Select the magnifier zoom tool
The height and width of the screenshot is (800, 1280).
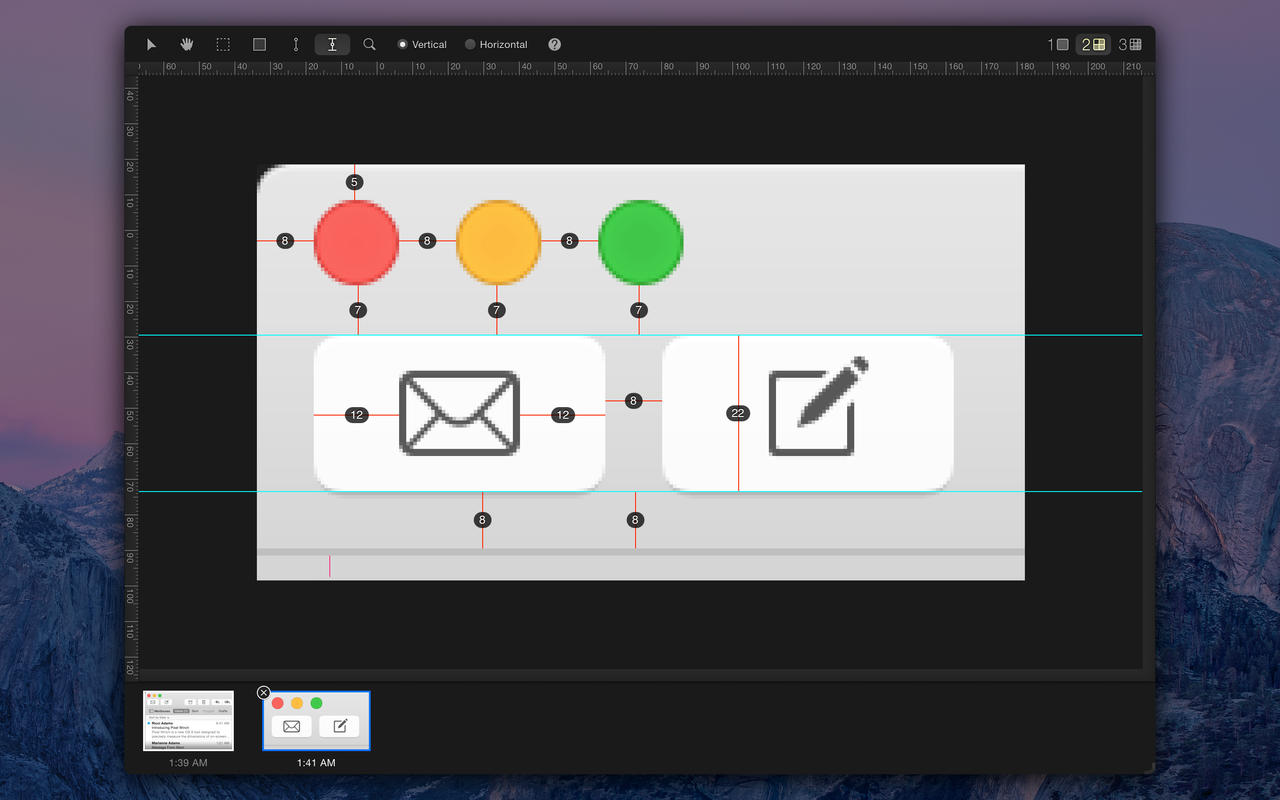pos(369,44)
